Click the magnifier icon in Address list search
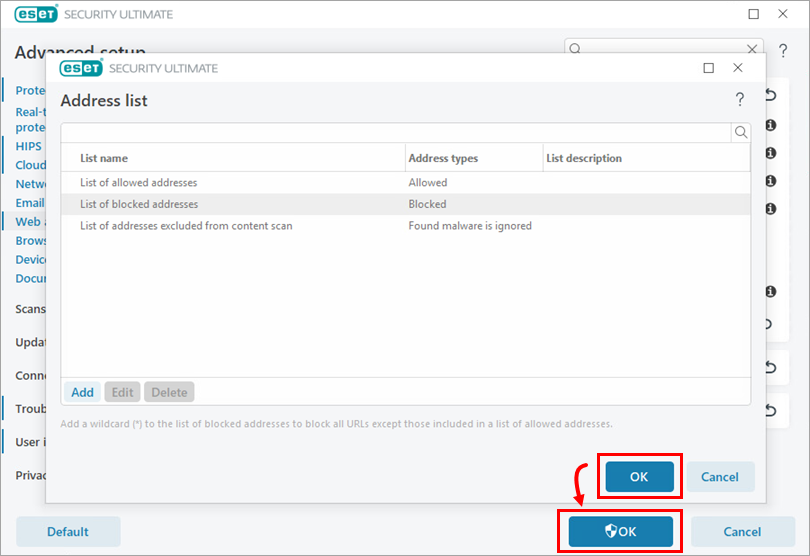This screenshot has height=556, width=810. pyautogui.click(x=741, y=132)
